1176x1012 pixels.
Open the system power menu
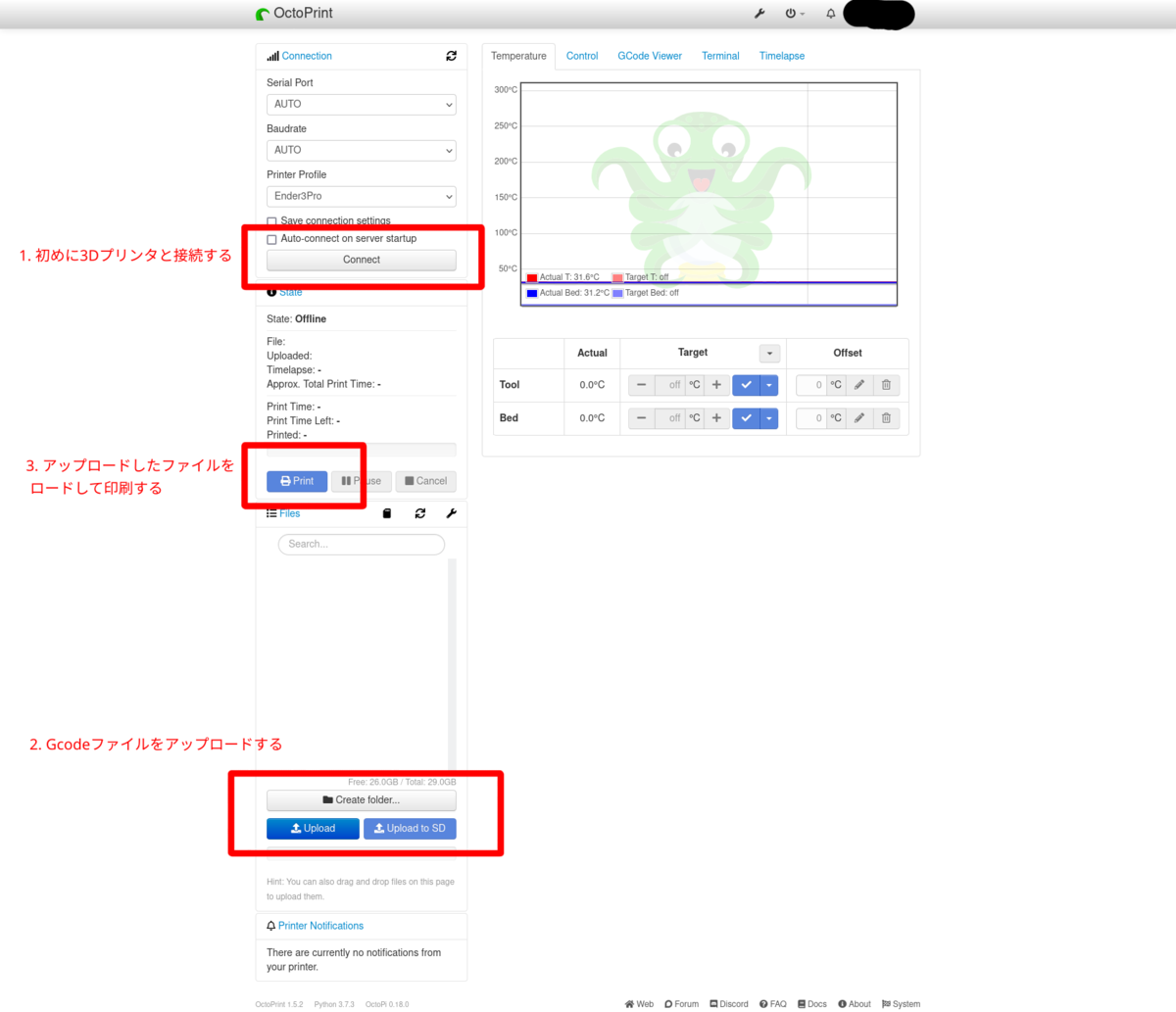(x=795, y=14)
